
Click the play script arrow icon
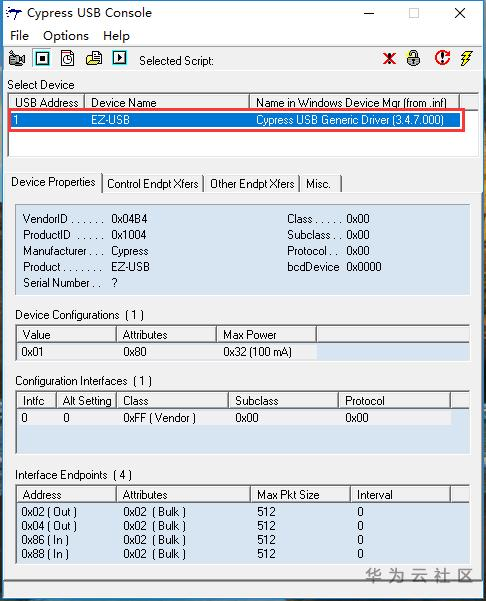[120, 58]
